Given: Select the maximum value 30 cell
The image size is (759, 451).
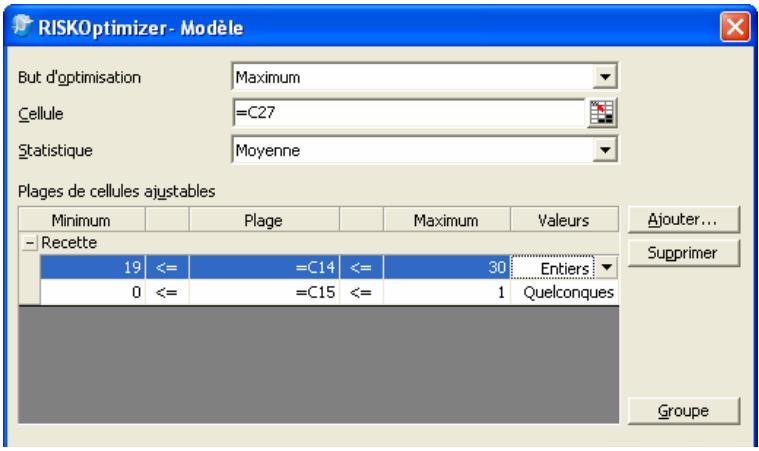Looking at the screenshot, I should coord(446,267).
